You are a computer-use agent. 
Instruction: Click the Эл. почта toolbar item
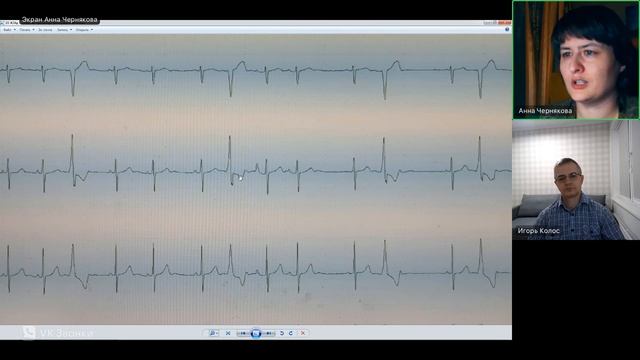[45, 30]
